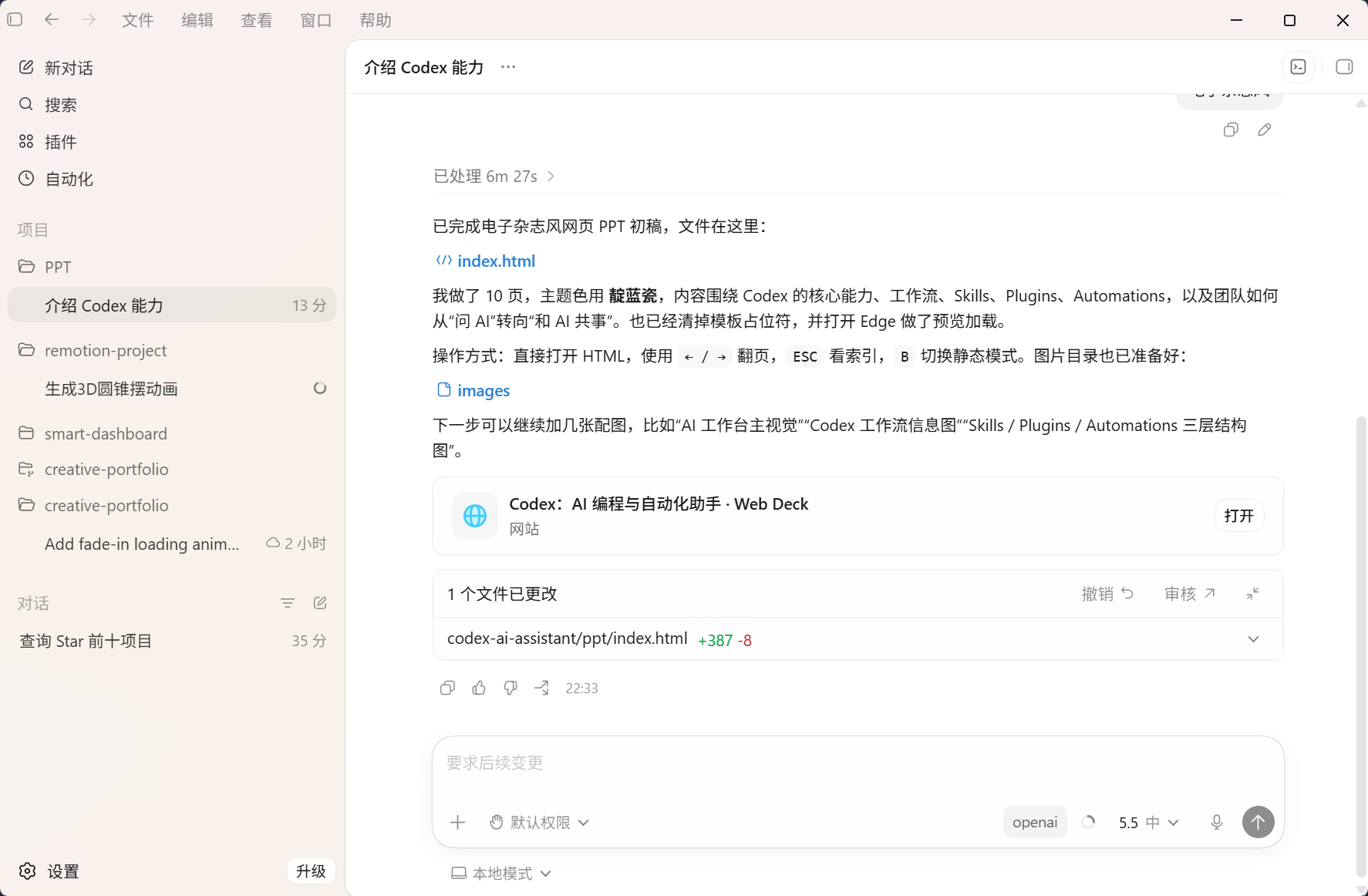Copy the user message
This screenshot has height=896, width=1368.
coord(1231,130)
